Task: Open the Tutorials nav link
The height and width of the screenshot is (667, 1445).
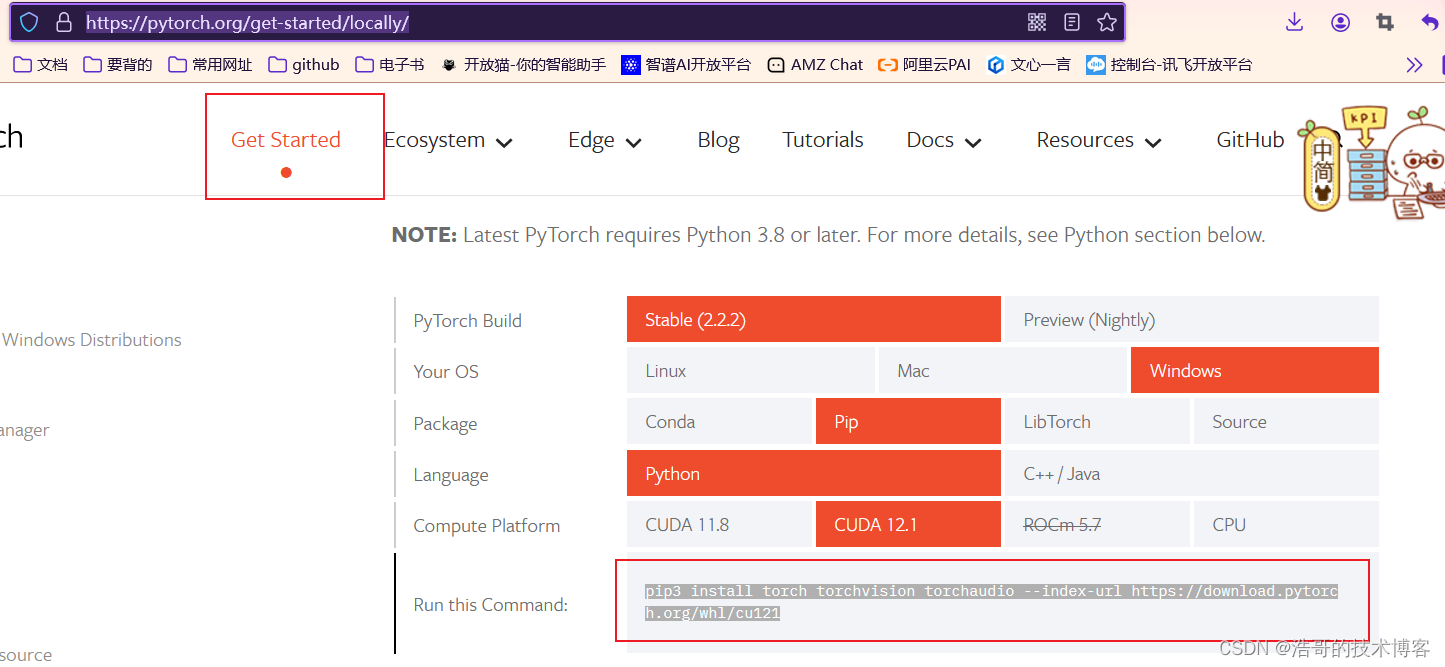Action: [x=823, y=140]
